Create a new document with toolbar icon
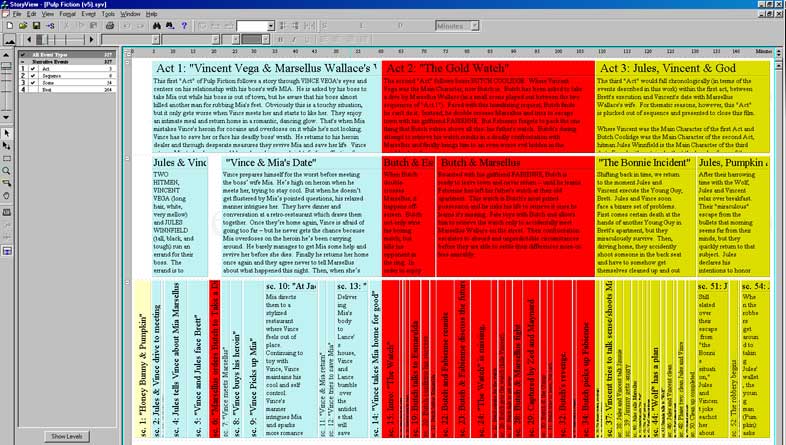Image resolution: width=786 pixels, height=445 pixels. (x=10, y=26)
